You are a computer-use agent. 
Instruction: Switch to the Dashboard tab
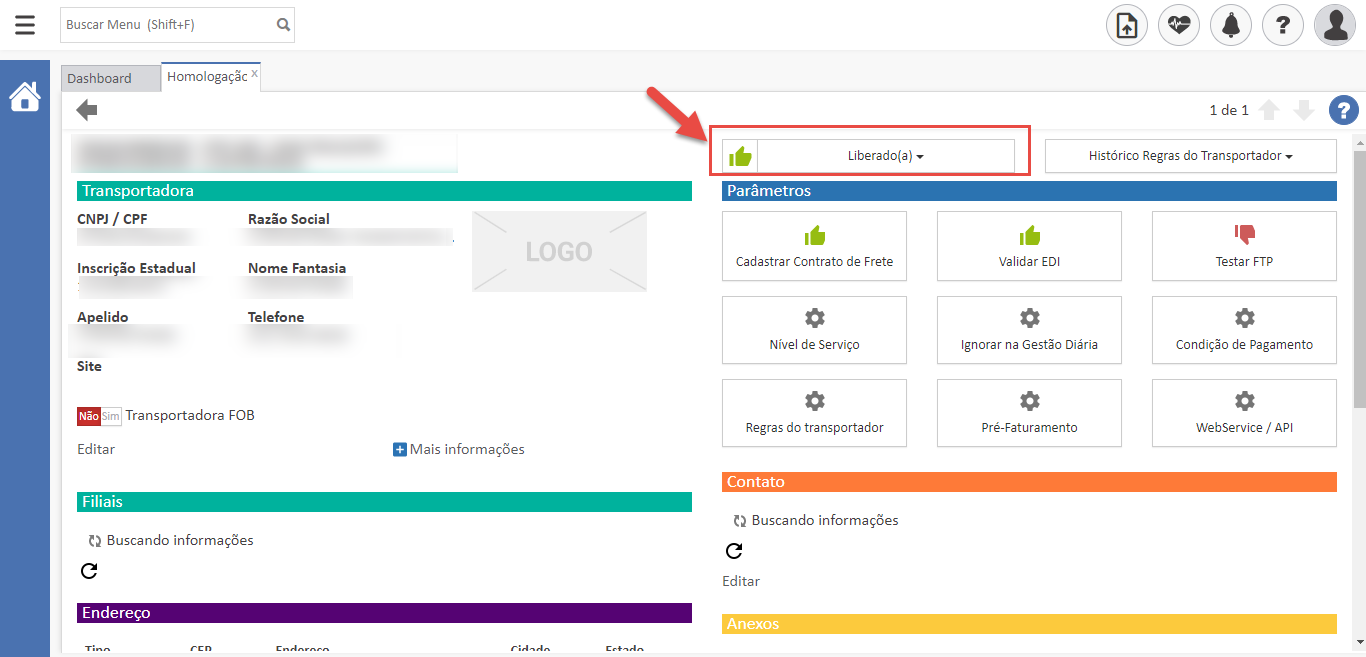click(x=100, y=78)
